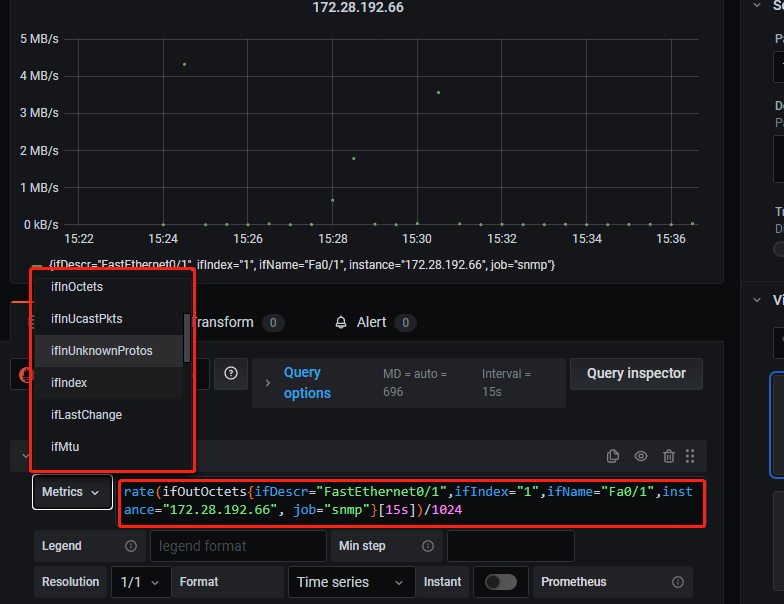The height and width of the screenshot is (604, 784).
Task: Pick ifLastChange in the metrics list
Action: (108, 415)
